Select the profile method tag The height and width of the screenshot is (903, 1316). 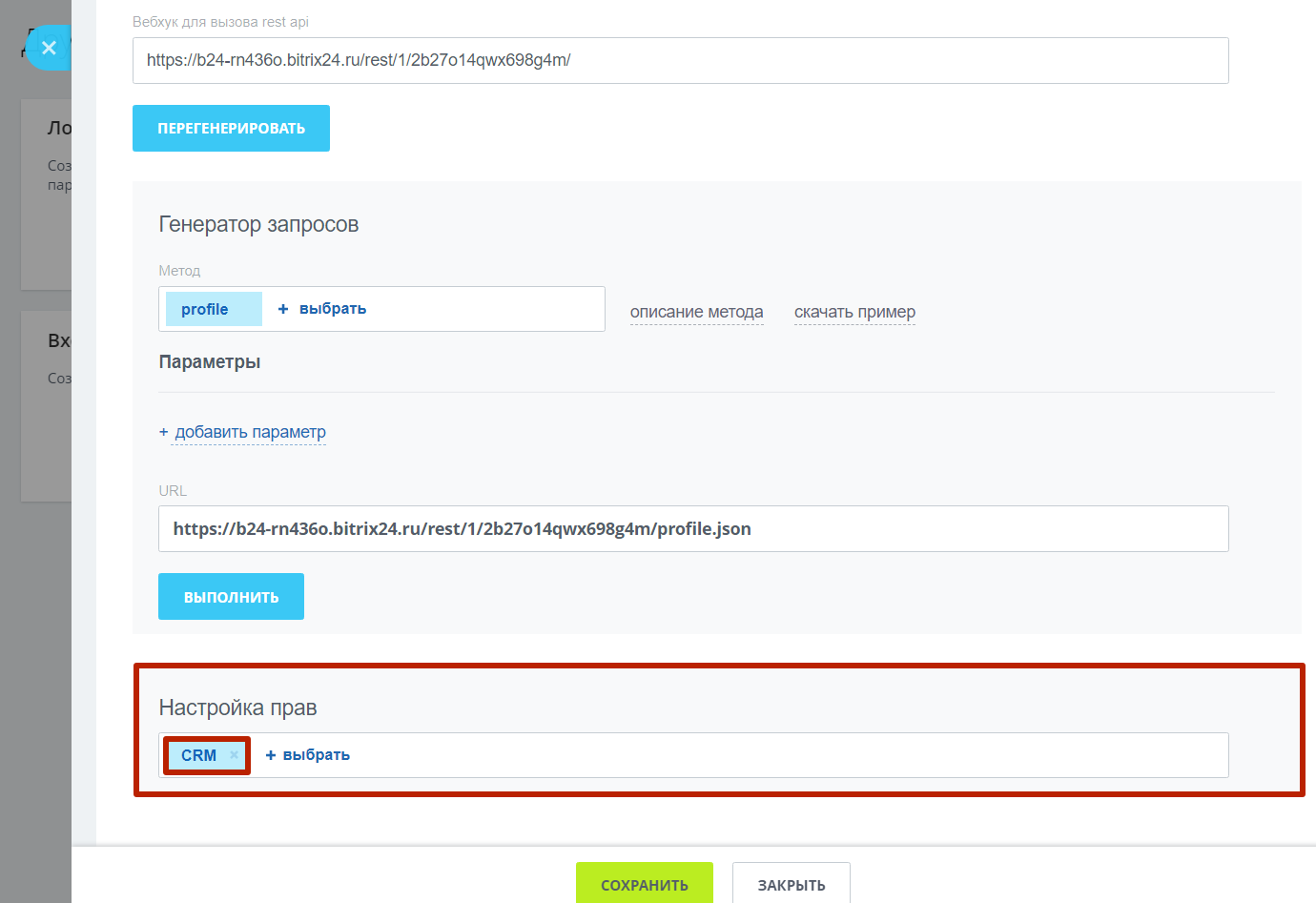coord(214,309)
